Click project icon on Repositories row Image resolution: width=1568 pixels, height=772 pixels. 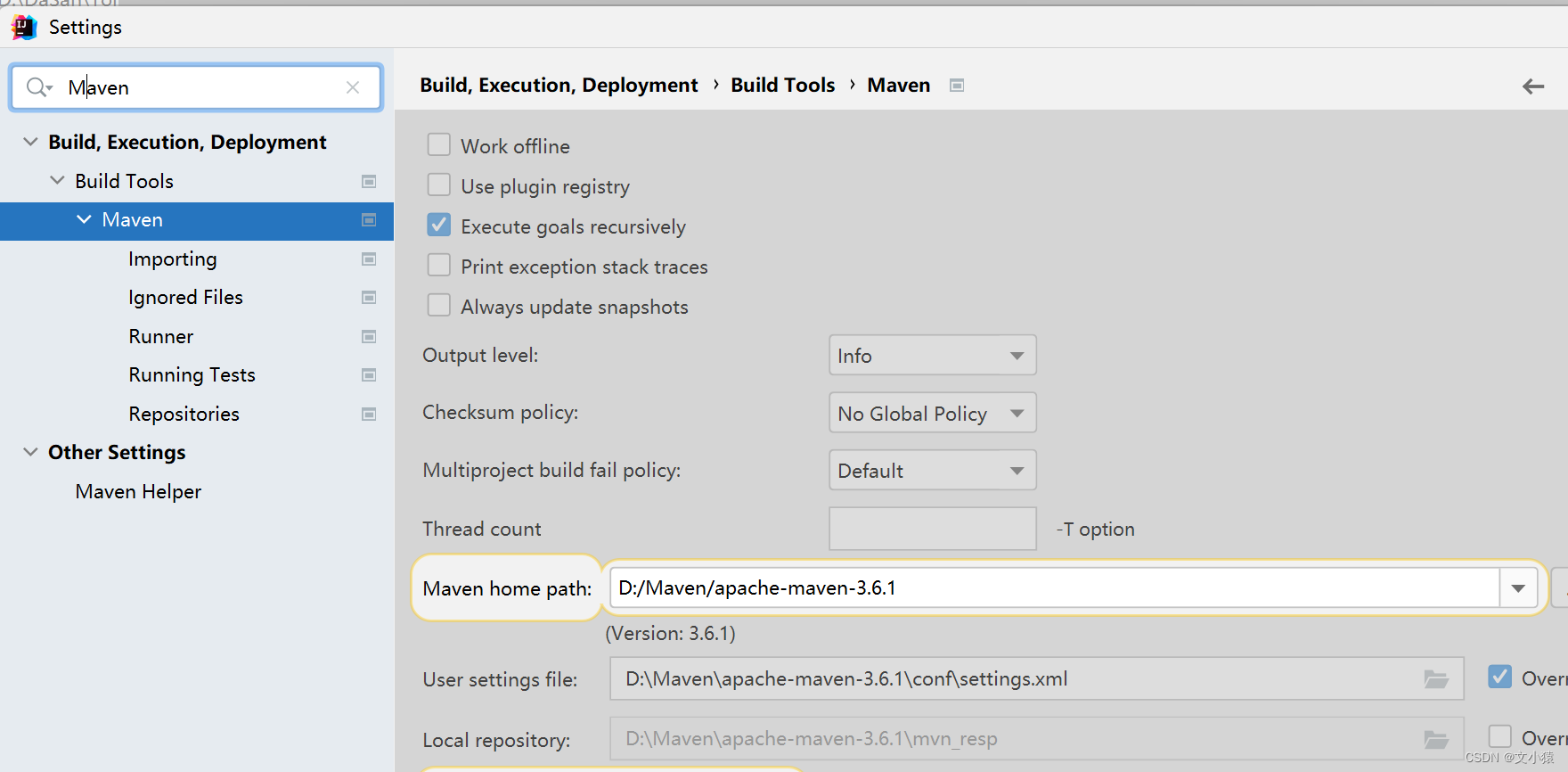point(369,414)
